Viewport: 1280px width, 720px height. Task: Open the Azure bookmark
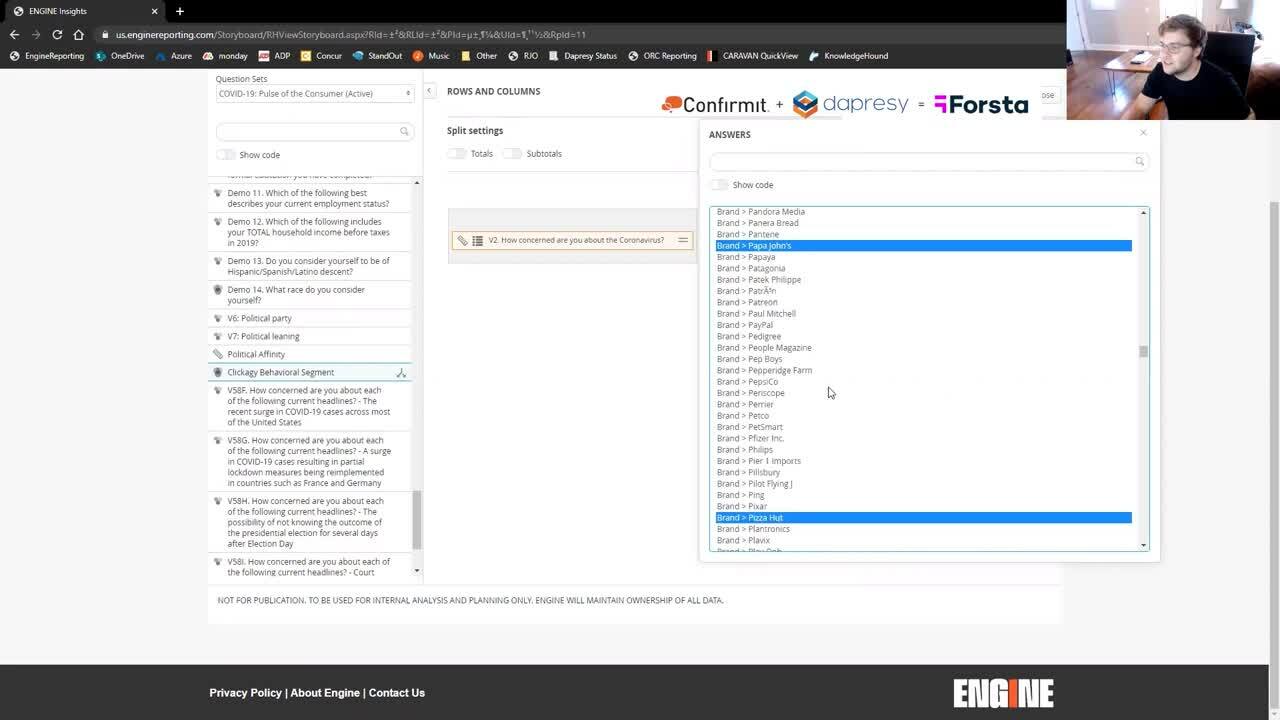(173, 56)
